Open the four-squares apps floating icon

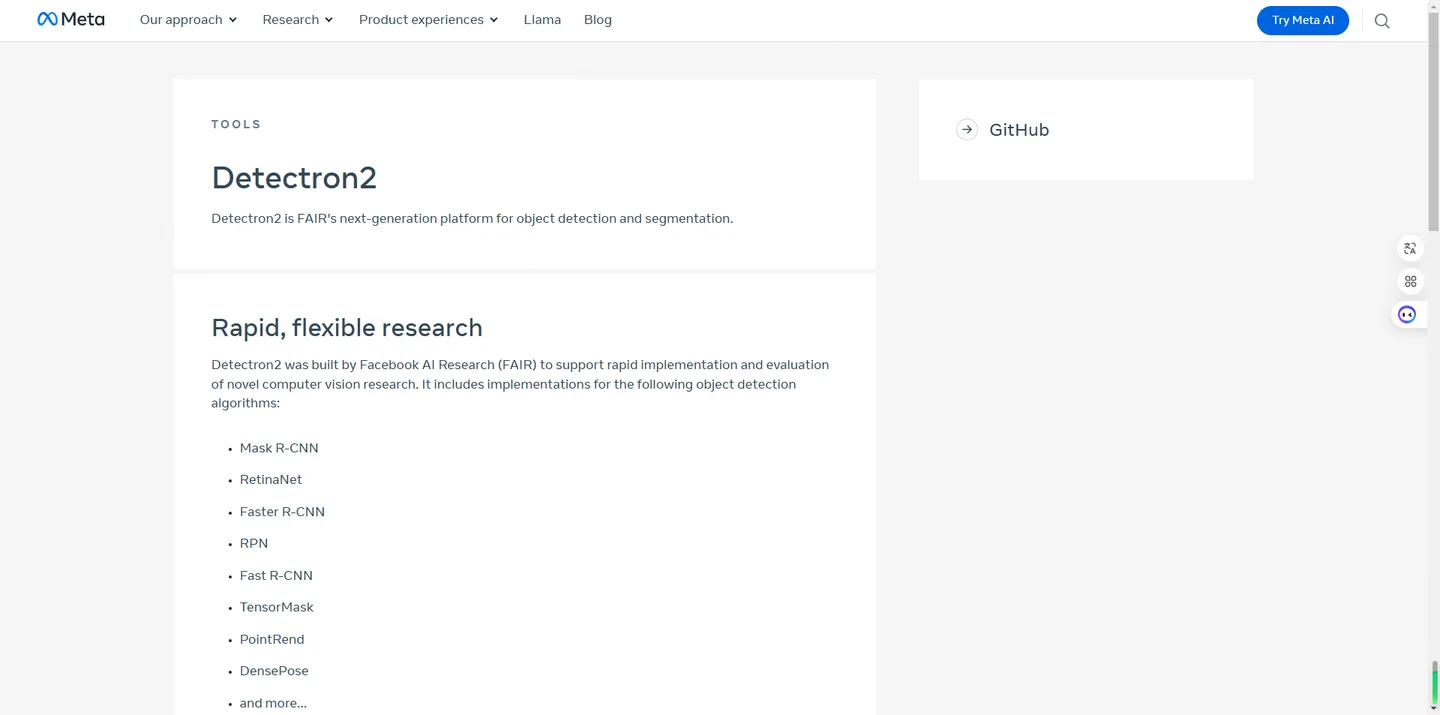click(1410, 281)
